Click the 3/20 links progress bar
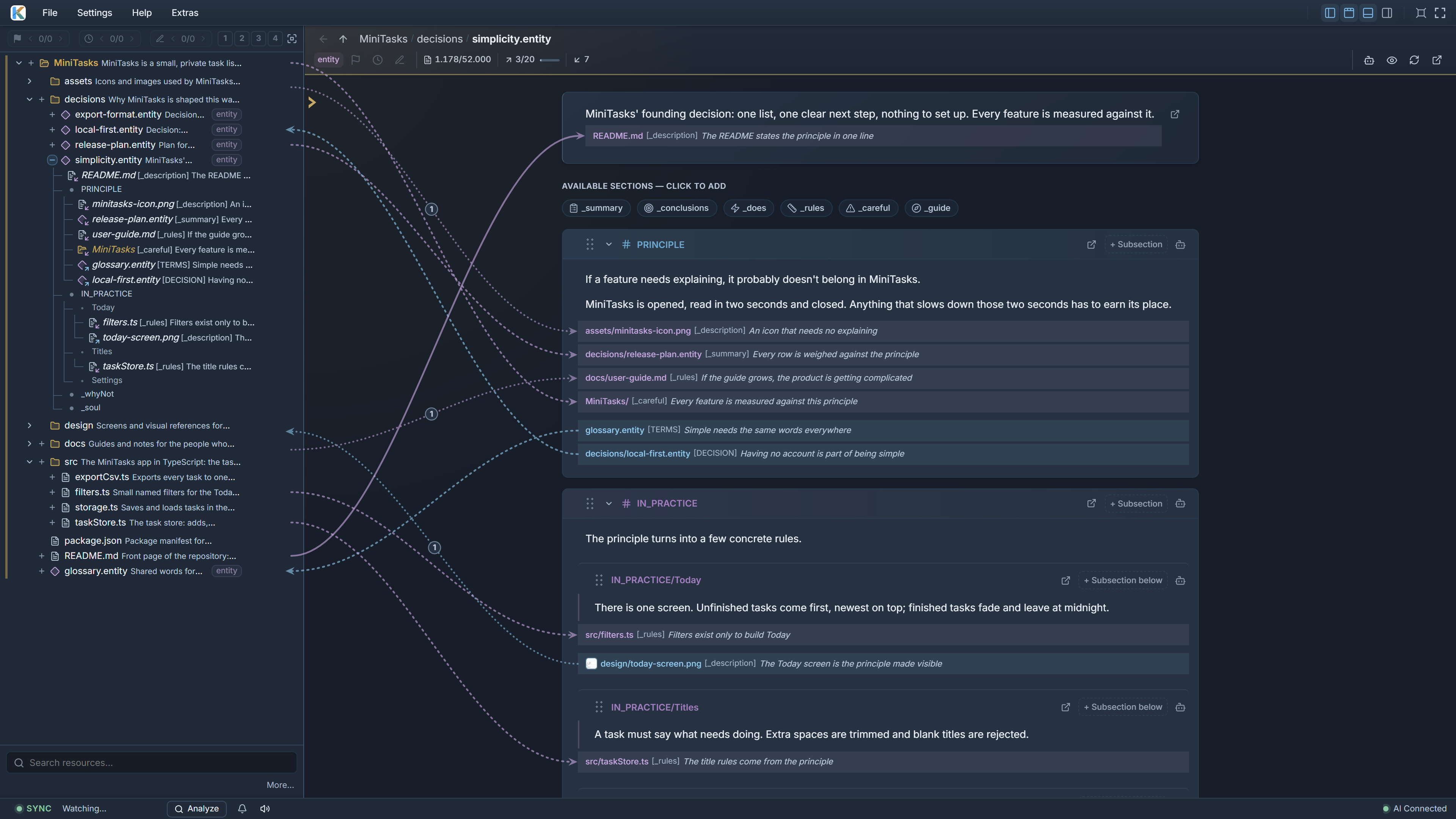Screen dimensions: 1456x819 click(549, 60)
